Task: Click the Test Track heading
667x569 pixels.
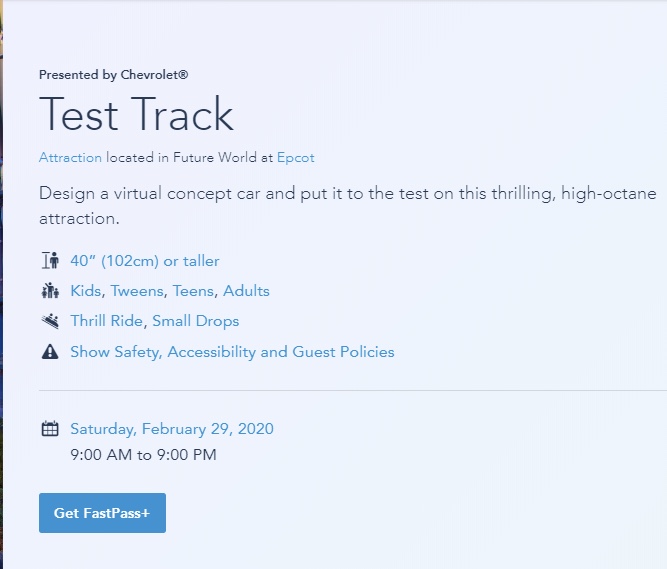Action: pyautogui.click(x=136, y=115)
